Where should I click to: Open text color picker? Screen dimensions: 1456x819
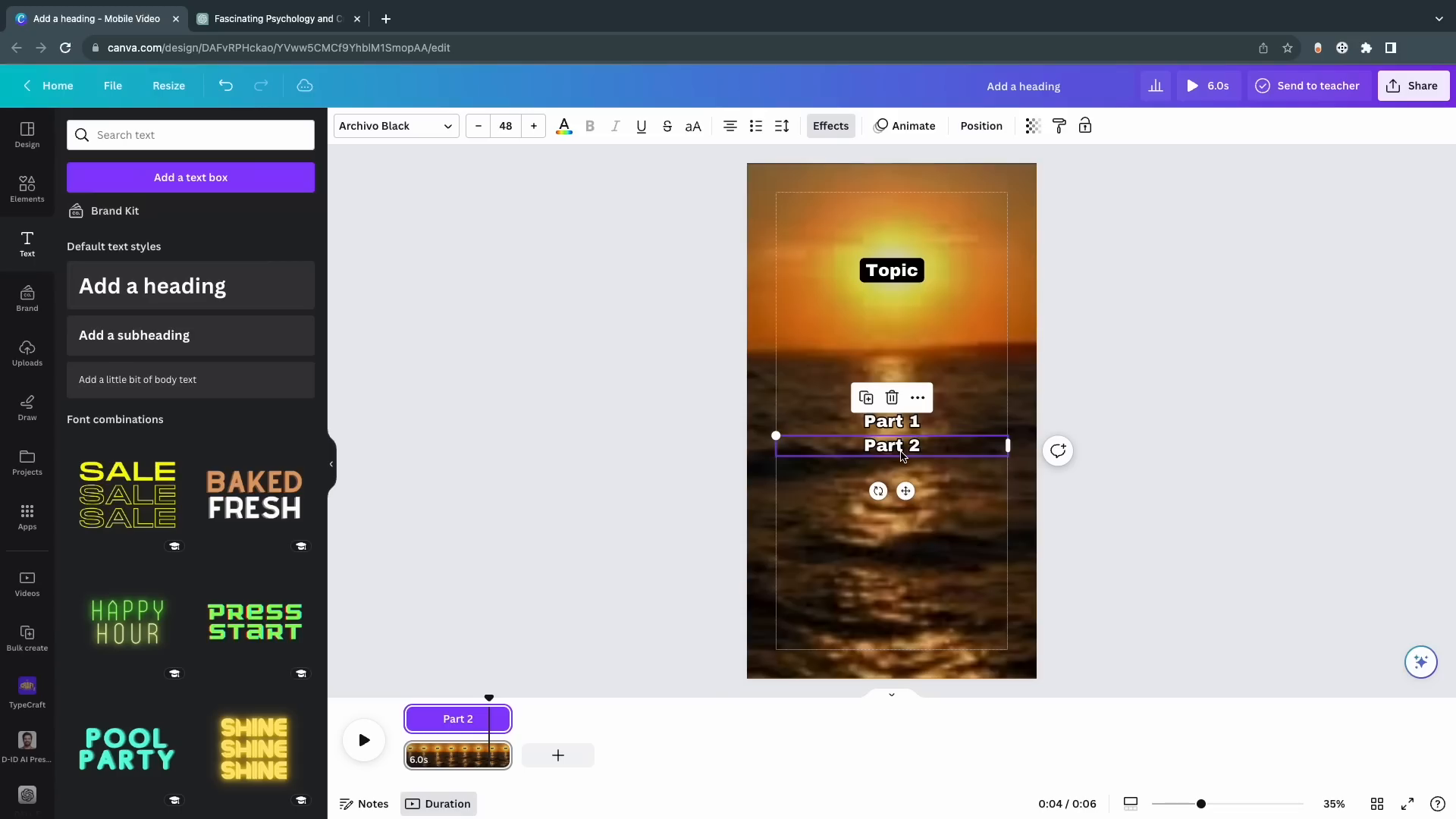(x=564, y=126)
